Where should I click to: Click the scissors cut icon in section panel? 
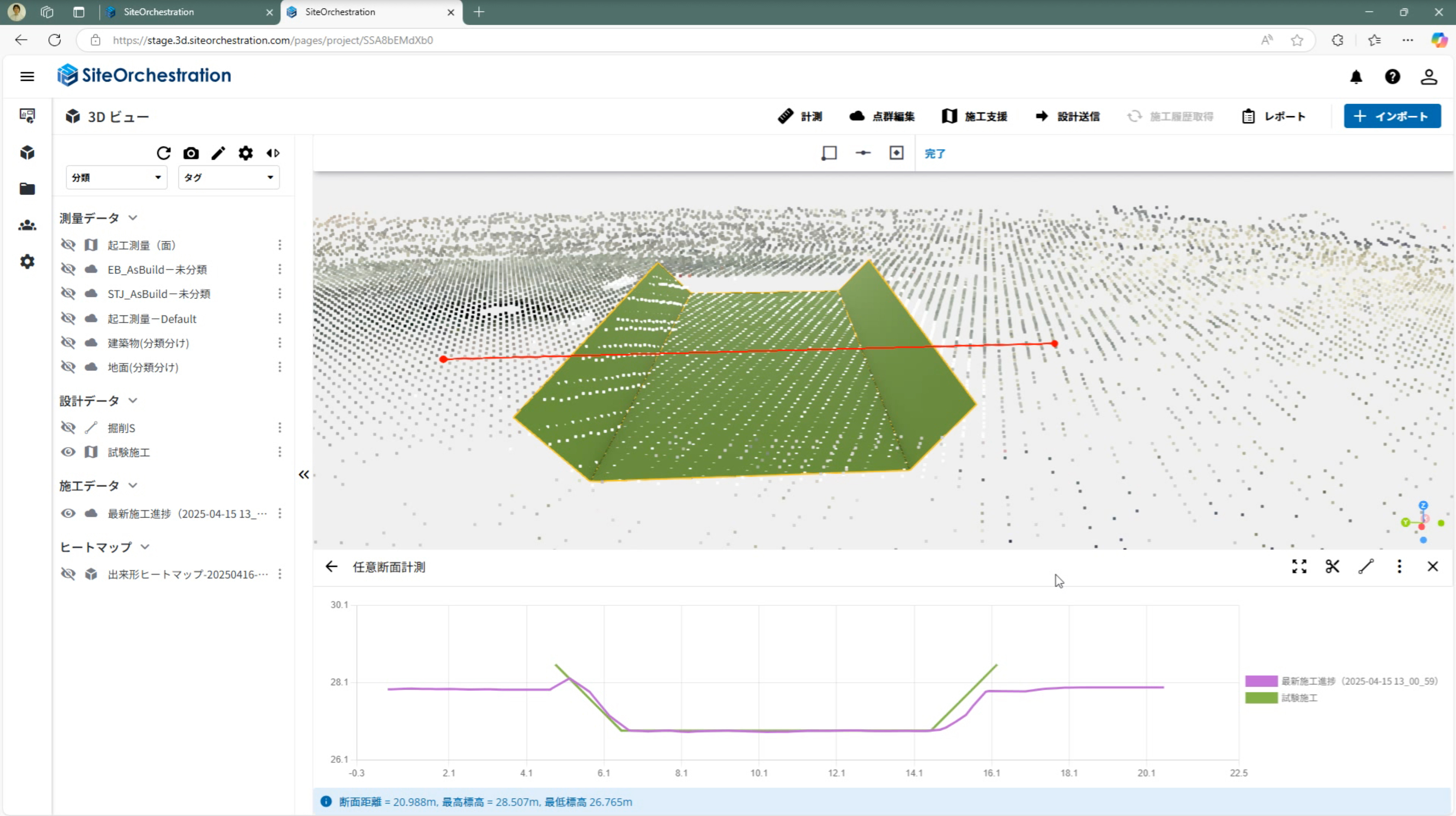pyautogui.click(x=1332, y=566)
